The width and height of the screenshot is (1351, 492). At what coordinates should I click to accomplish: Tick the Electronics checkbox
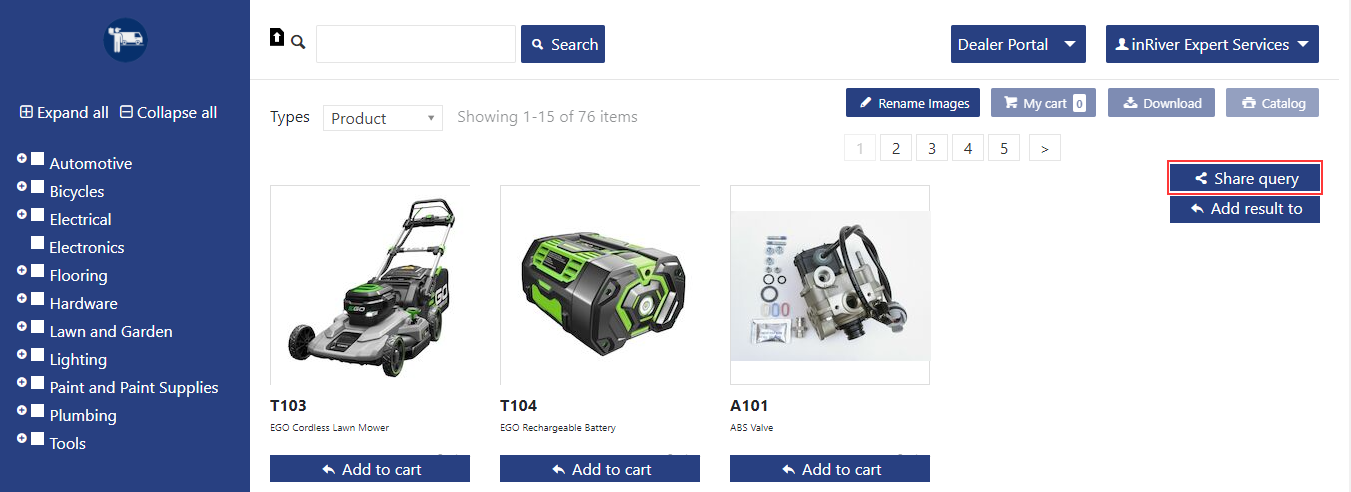point(37,242)
